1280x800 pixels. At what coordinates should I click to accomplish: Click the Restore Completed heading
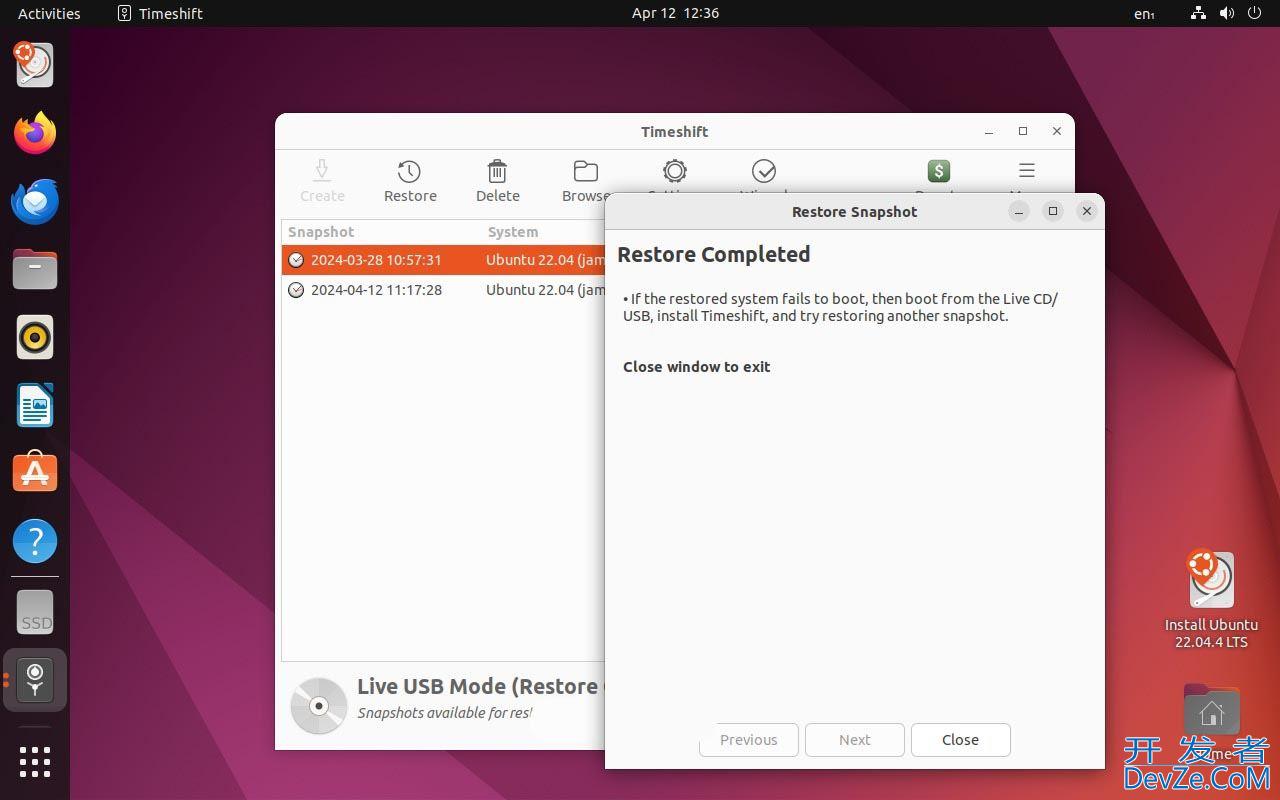pos(714,254)
